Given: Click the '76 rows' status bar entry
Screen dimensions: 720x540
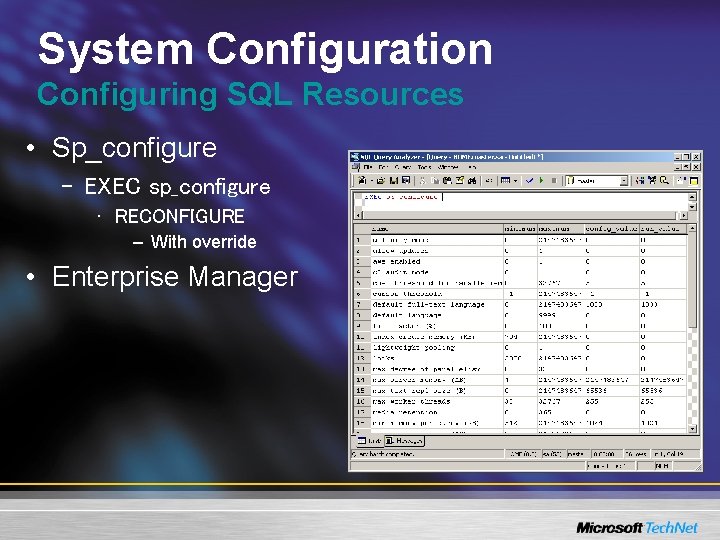Looking at the screenshot, I should [636, 454].
